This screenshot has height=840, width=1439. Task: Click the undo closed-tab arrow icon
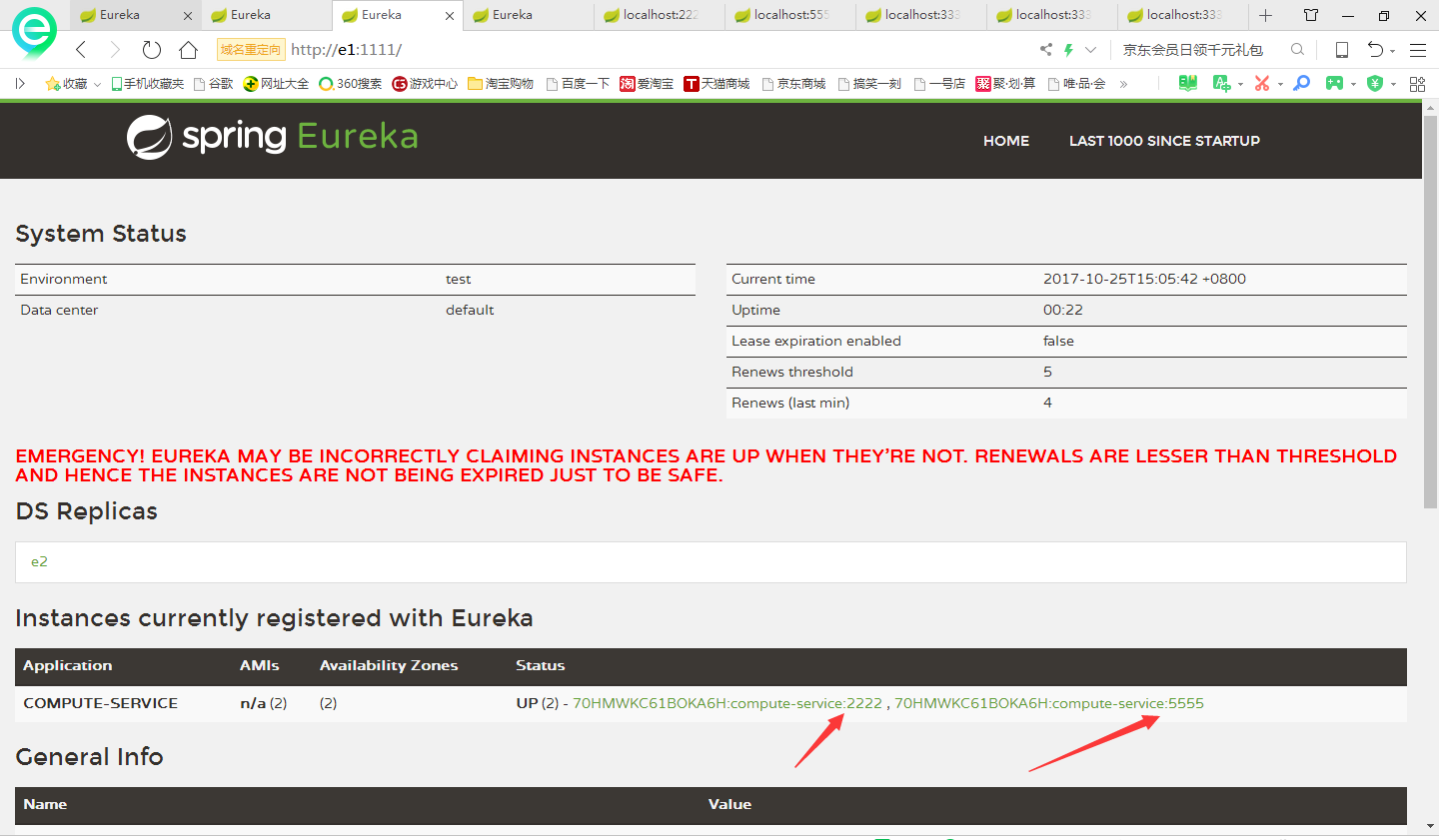(1375, 50)
